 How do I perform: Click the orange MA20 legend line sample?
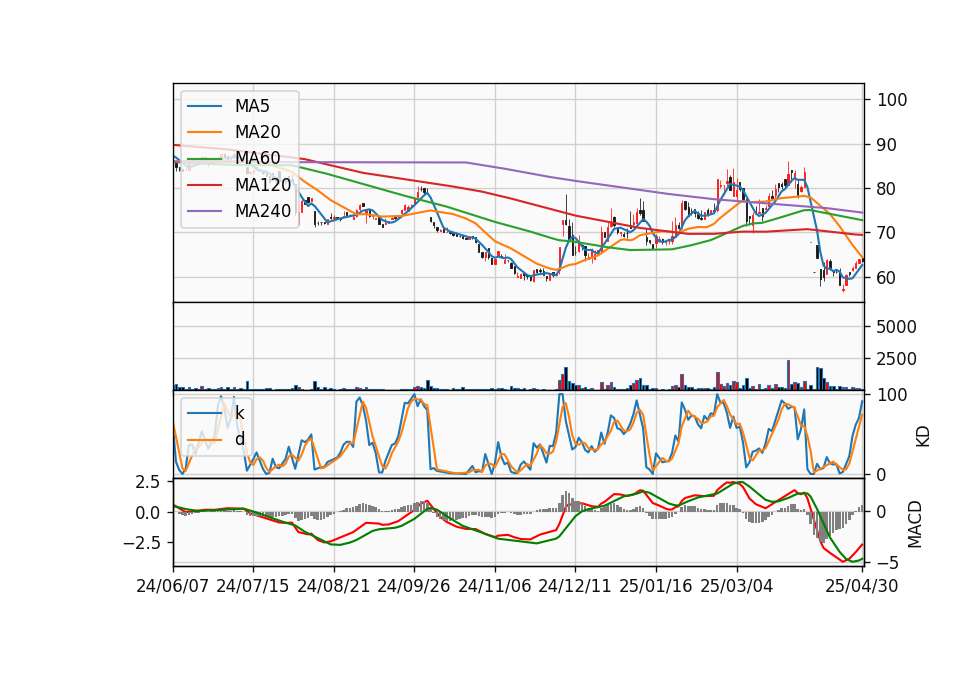204,132
